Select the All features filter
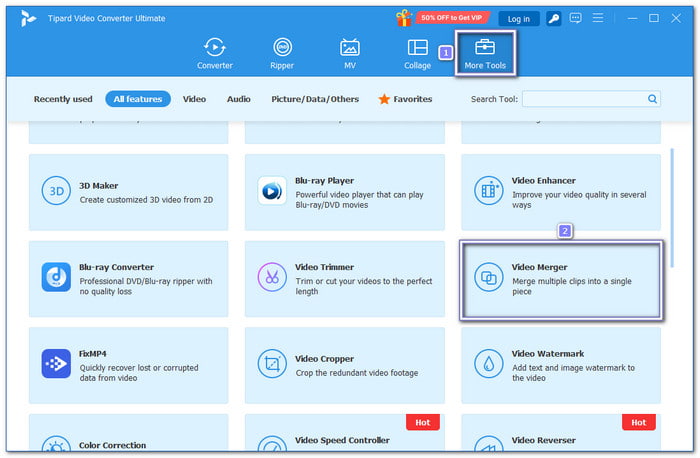700x458 pixels. 138,99
